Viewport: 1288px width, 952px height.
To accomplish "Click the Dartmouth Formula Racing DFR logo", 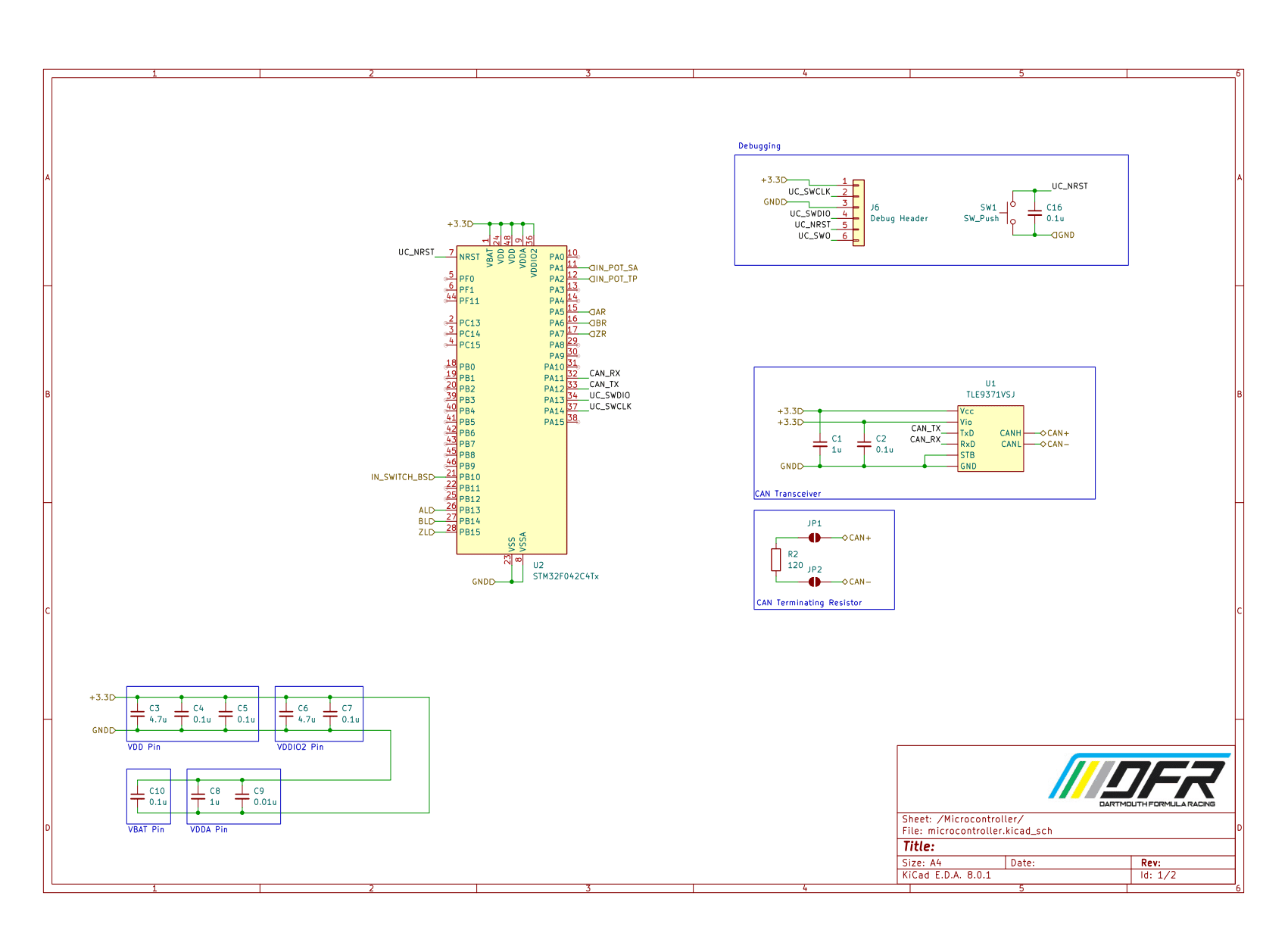I will tap(1140, 779).
